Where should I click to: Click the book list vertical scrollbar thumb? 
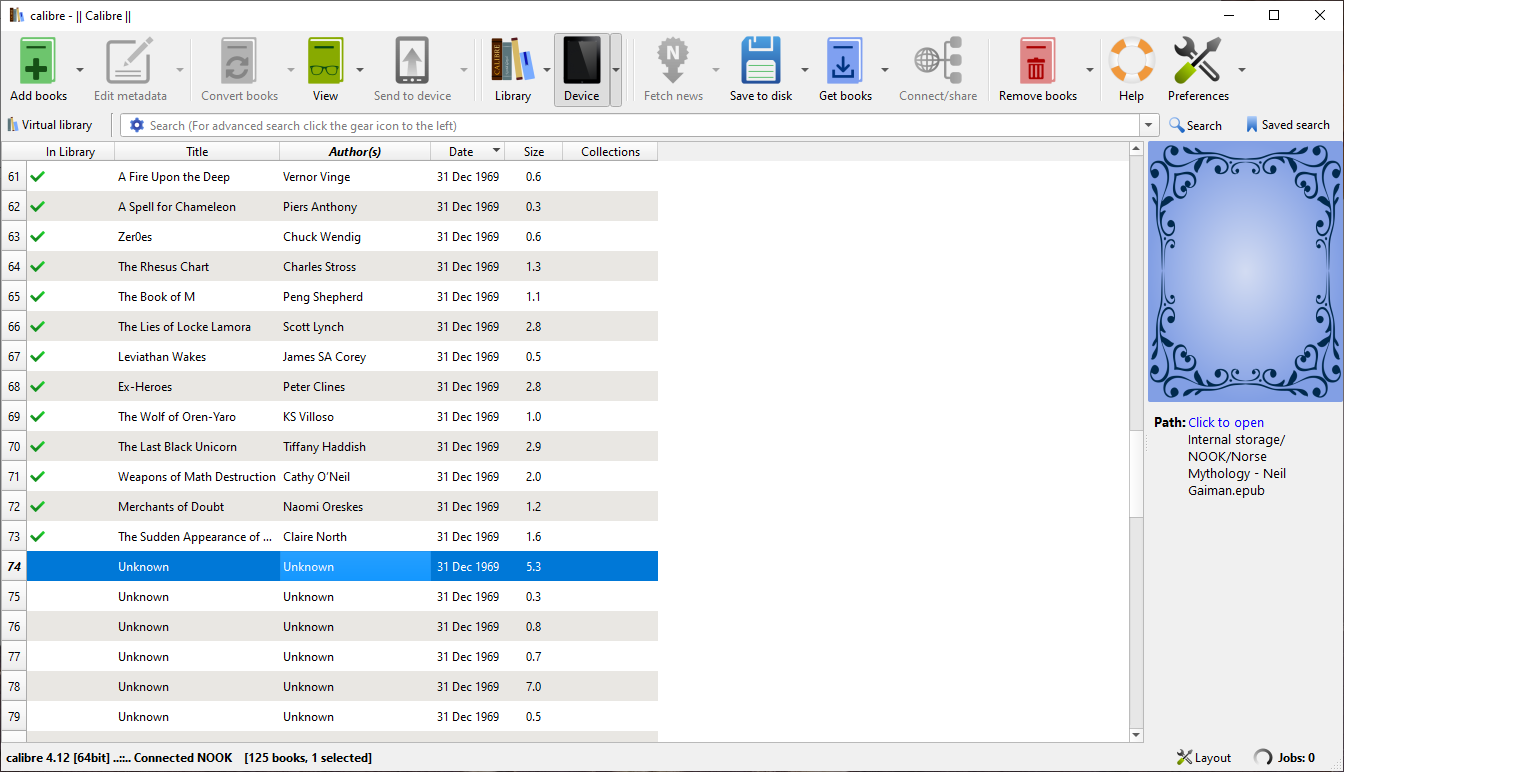click(x=1136, y=475)
